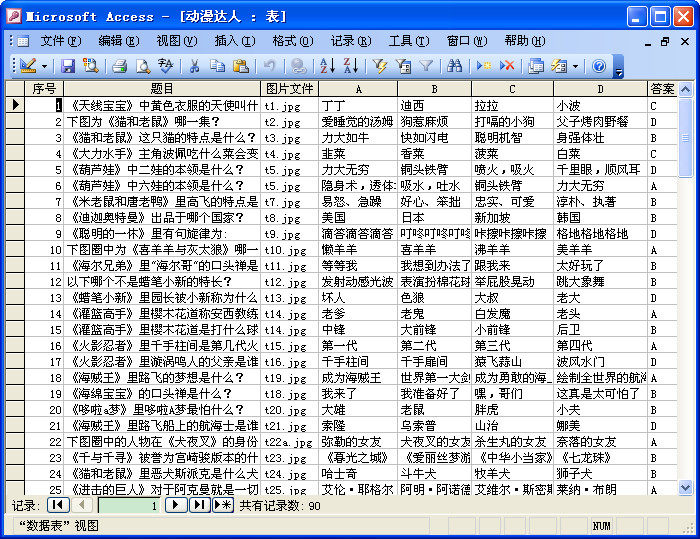Click cell 菠菜 in column C
Viewport: 700px width, 539px height.
coord(512,154)
